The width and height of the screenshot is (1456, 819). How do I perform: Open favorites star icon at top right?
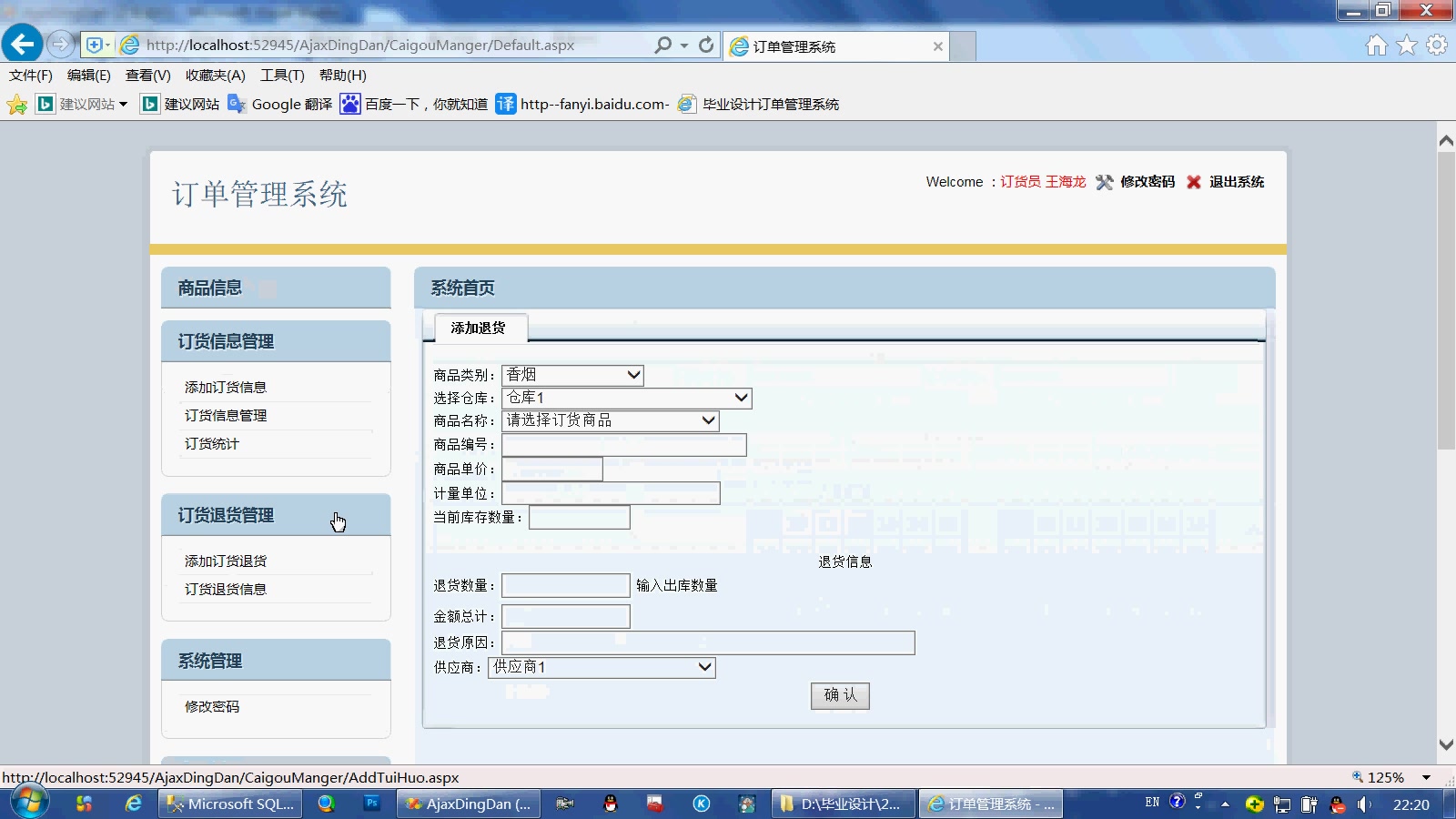coord(1407,45)
